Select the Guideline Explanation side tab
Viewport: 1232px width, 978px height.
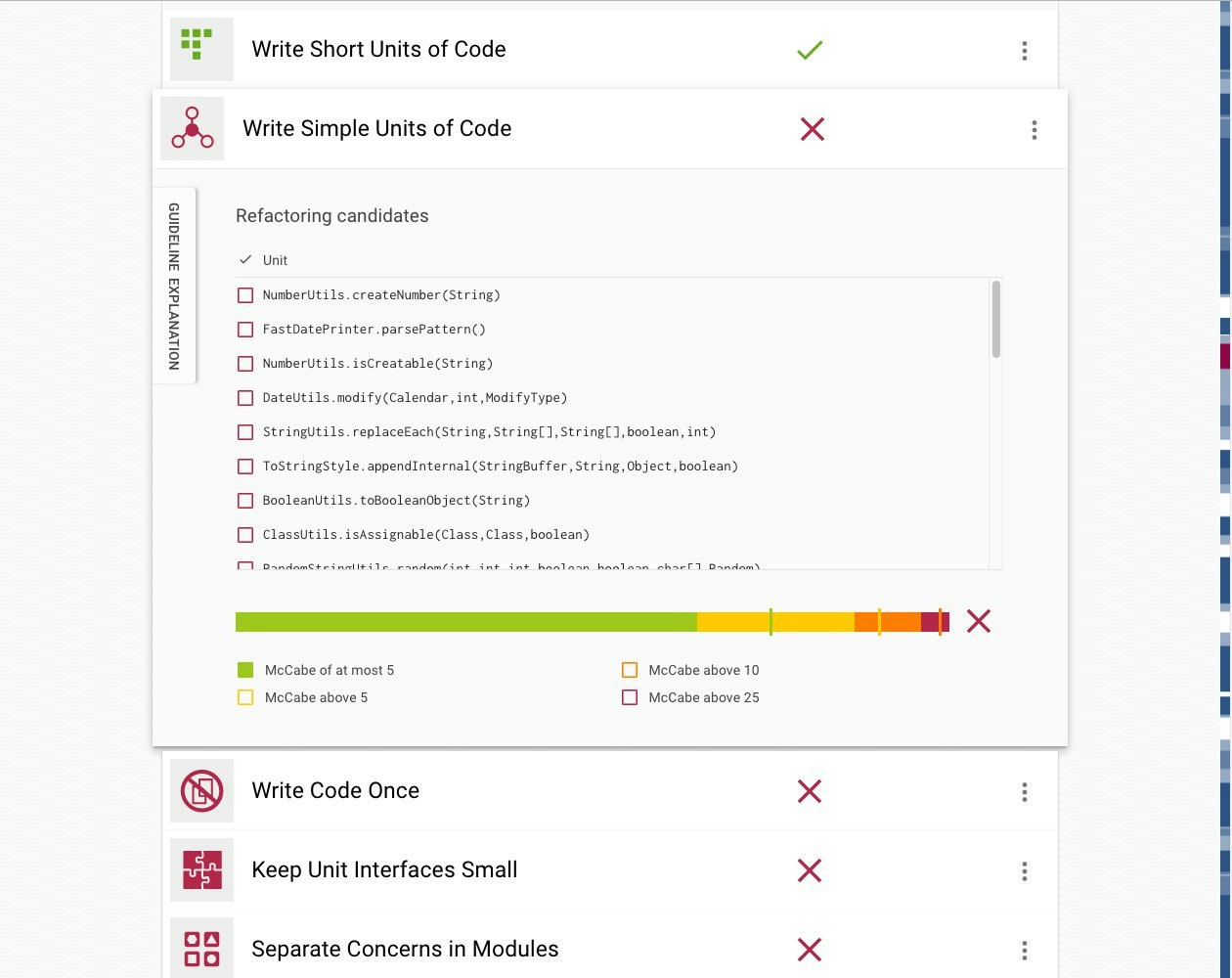pos(174,286)
